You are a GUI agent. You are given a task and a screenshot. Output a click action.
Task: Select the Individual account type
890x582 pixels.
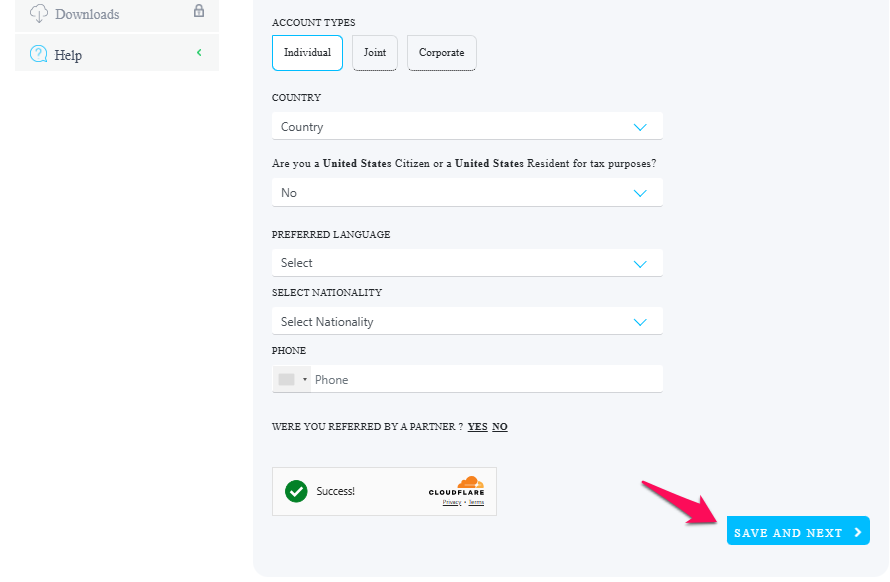307,53
